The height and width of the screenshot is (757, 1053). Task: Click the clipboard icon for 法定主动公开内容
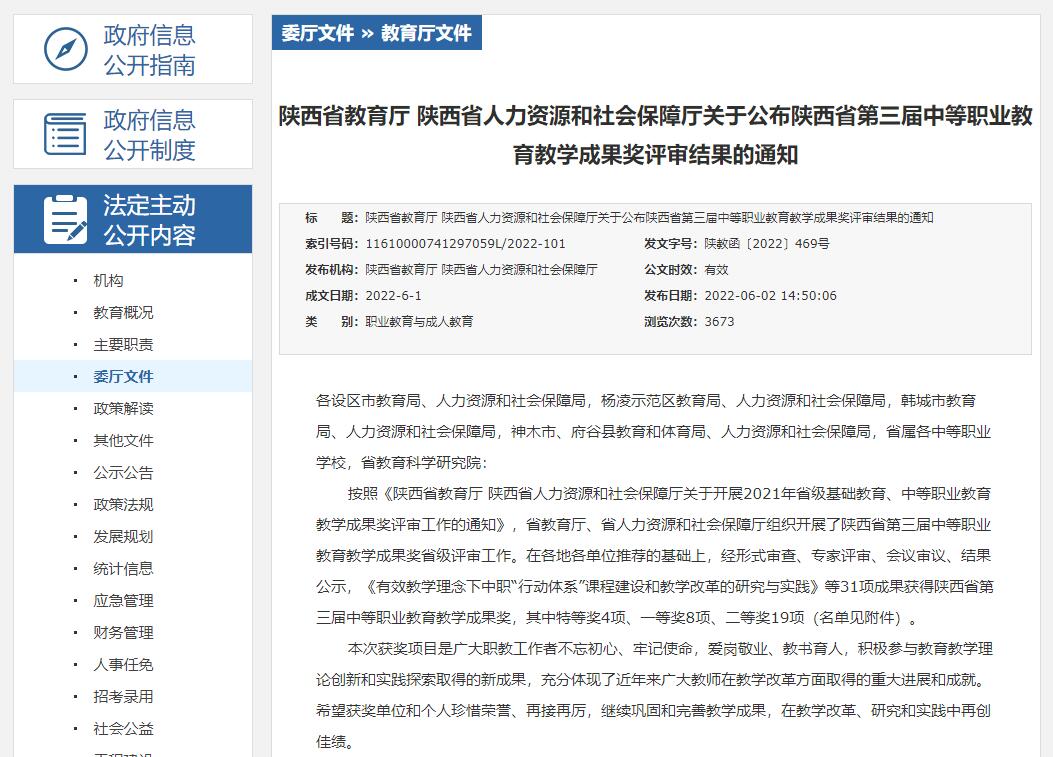65,220
